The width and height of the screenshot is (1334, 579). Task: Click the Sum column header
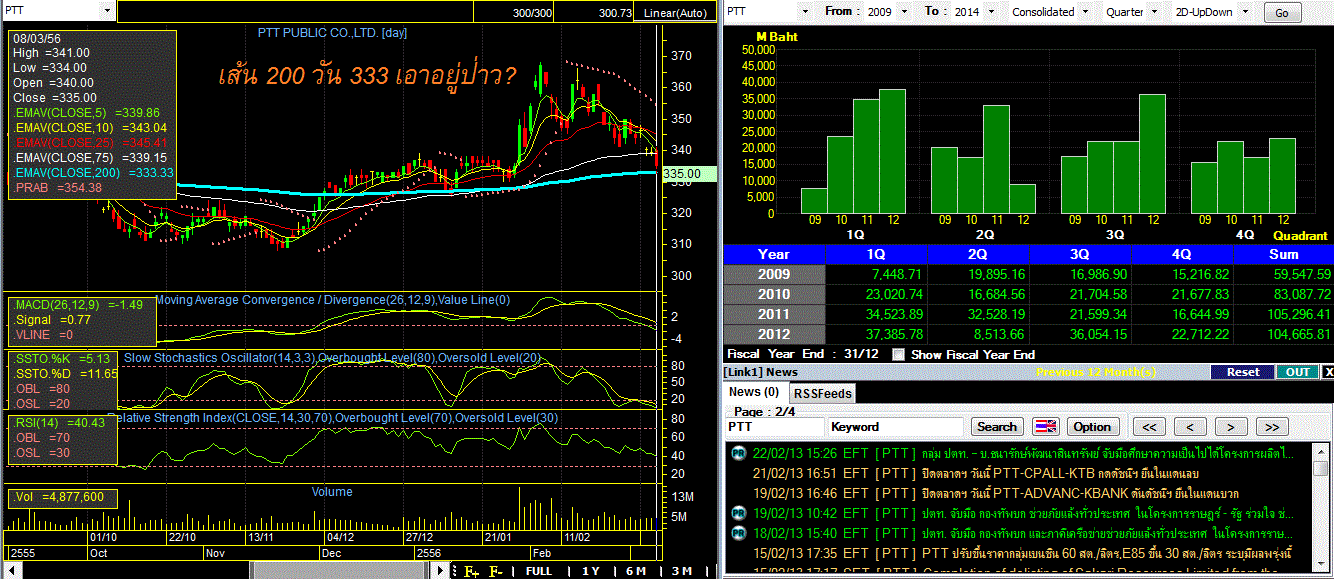pyautogui.click(x=1283, y=254)
